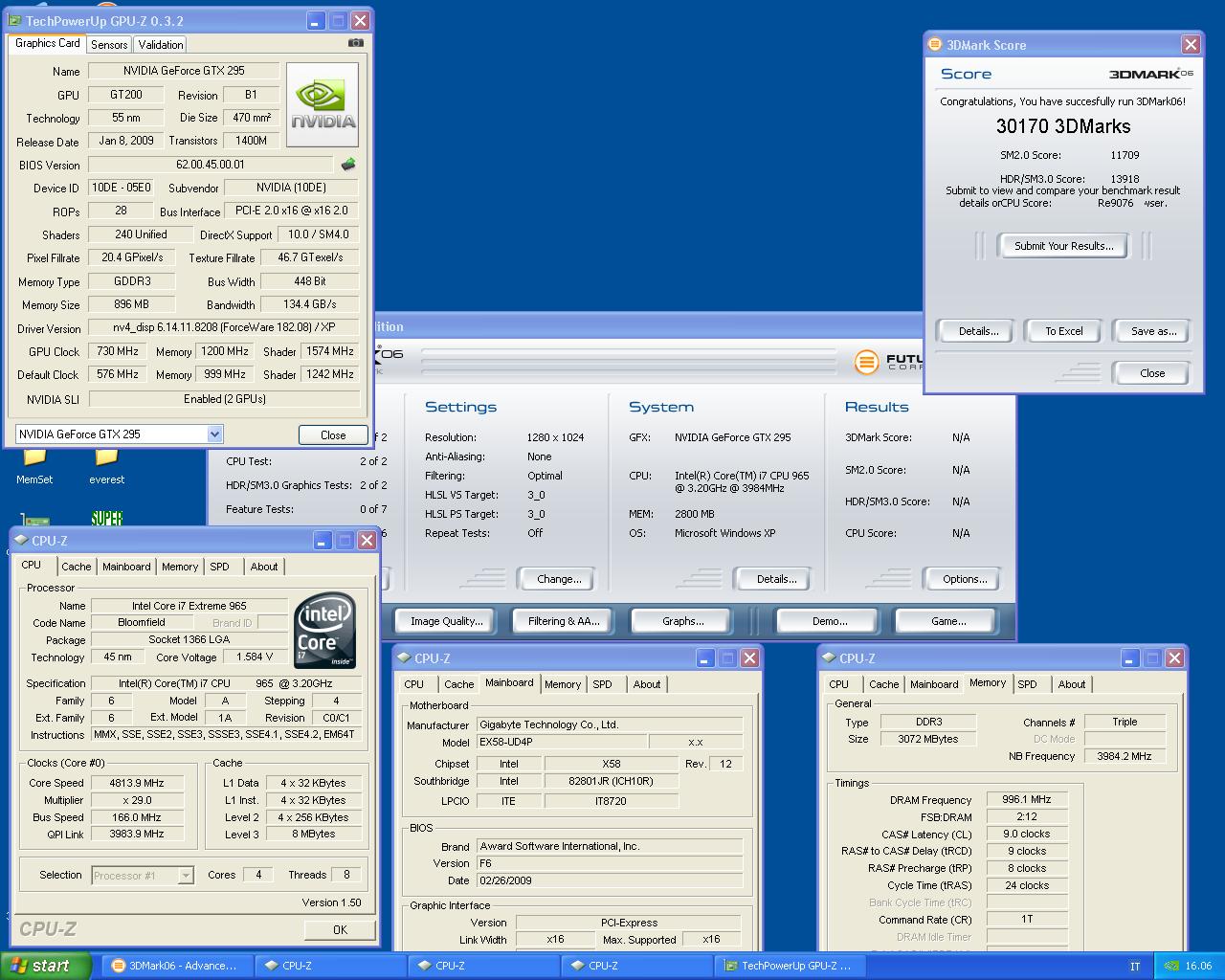The image size is (1225, 980).
Task: Open Cache tab in CPU-Z processor window
Action: (77, 567)
